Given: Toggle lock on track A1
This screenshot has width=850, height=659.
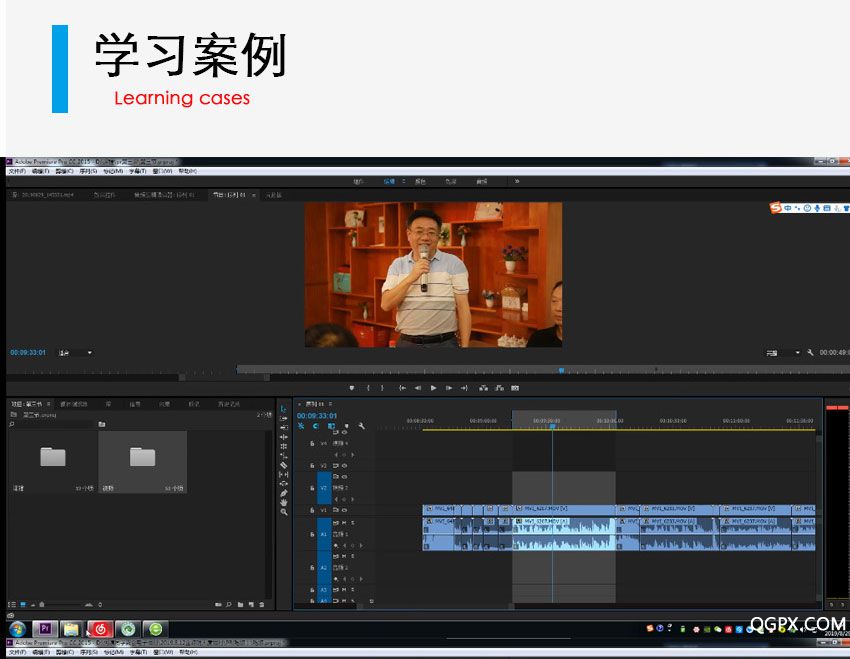Looking at the screenshot, I should [312, 534].
